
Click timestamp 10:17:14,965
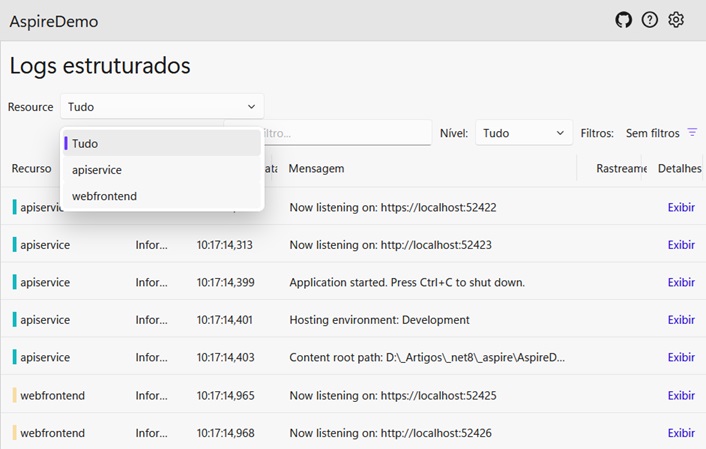pyautogui.click(x=225, y=395)
